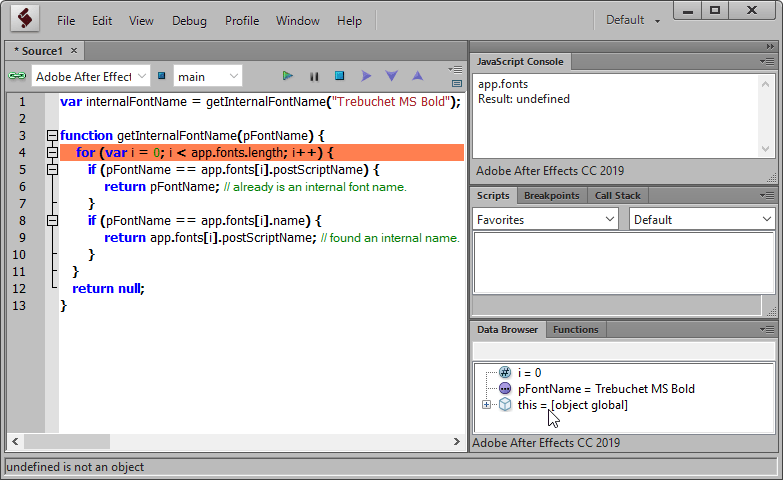783x480 pixels.
Task: Click the ExtendScript Toolkit app logo
Action: coord(25,19)
